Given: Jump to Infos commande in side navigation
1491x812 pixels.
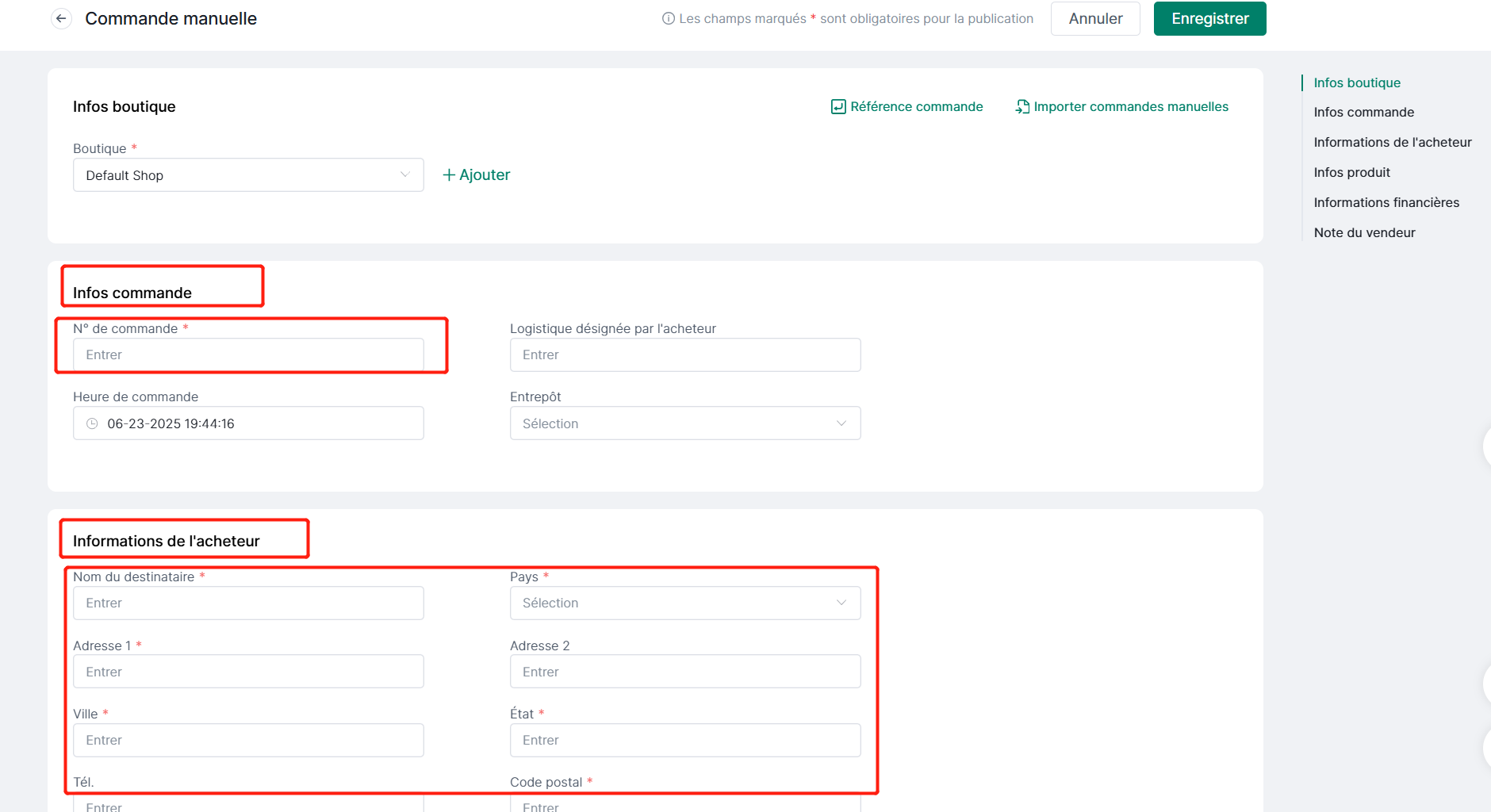Looking at the screenshot, I should tap(1363, 112).
